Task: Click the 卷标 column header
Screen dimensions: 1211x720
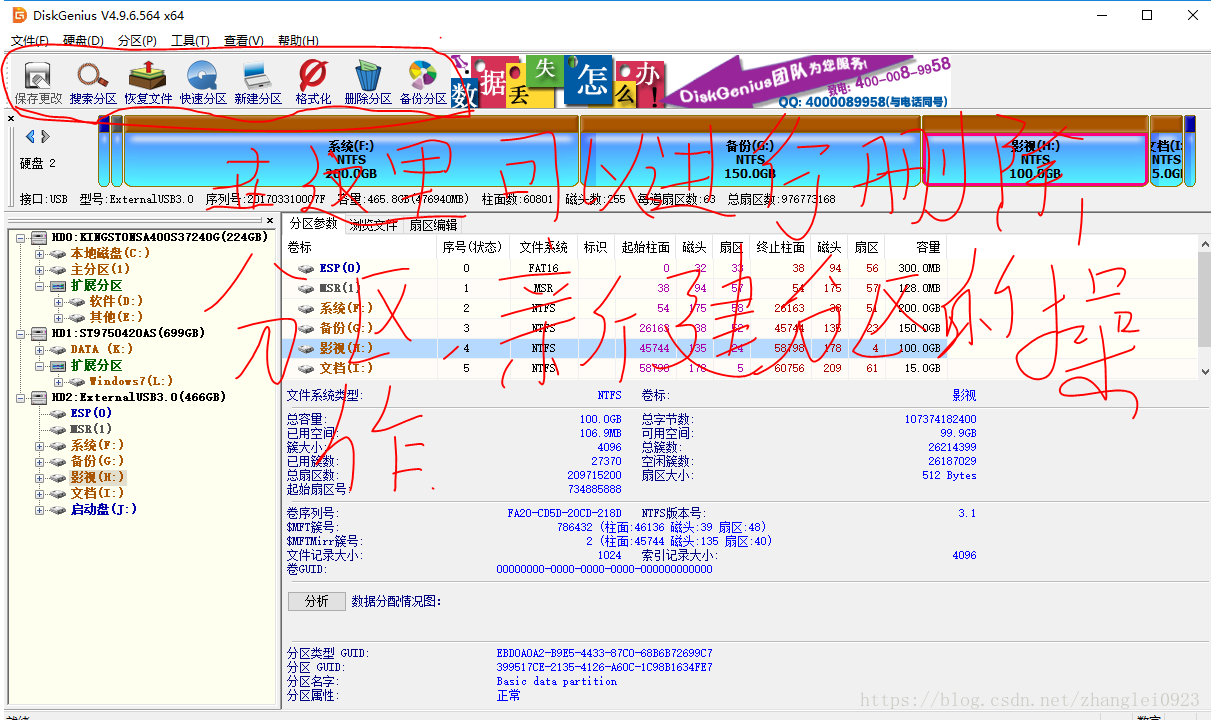Action: (360, 246)
